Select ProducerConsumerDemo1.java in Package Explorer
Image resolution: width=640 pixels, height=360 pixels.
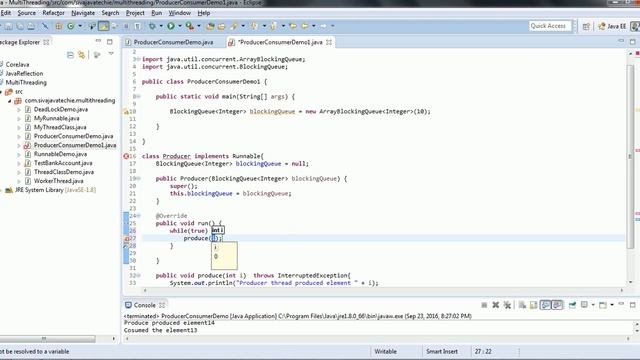point(75,145)
